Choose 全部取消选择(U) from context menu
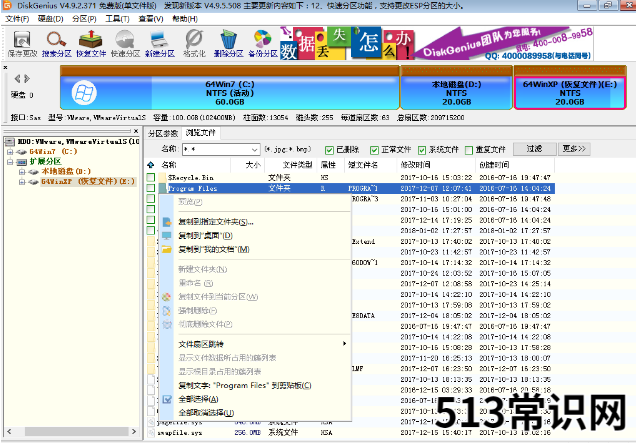The width and height of the screenshot is (636, 443). (x=206, y=413)
